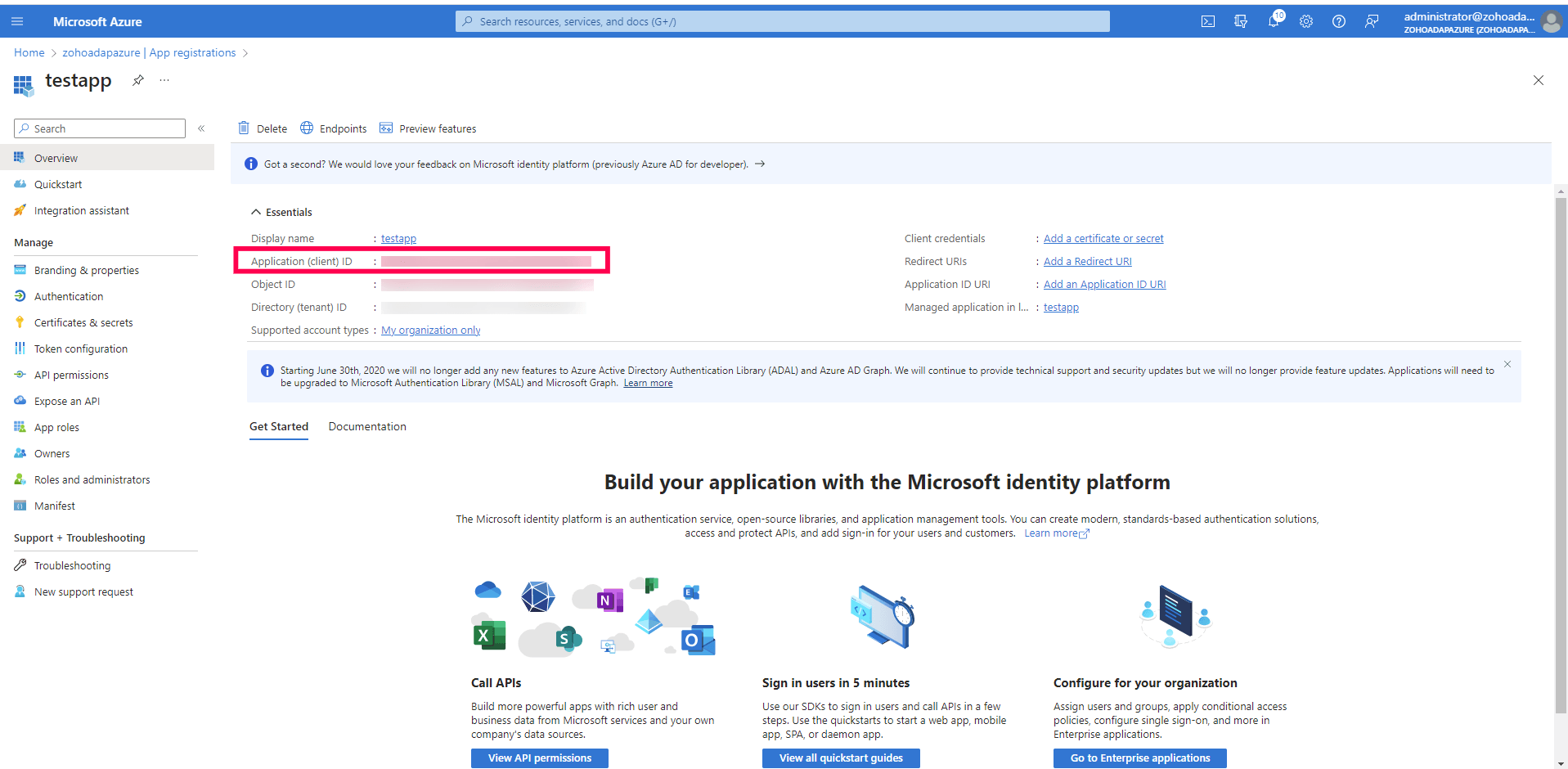1568x769 pixels.
Task: Collapse the left sidebar with the double chevron
Action: pos(201,128)
